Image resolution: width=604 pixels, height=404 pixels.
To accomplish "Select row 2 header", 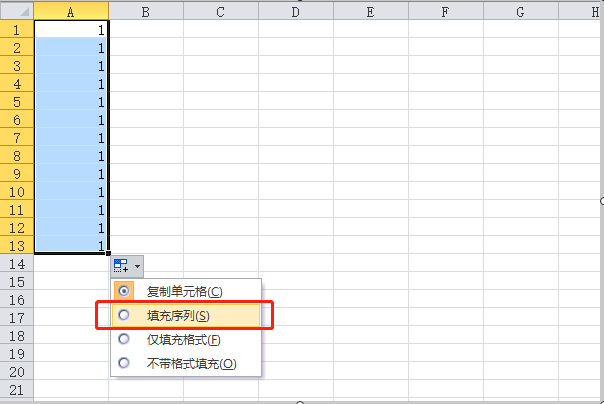I will pos(17,47).
